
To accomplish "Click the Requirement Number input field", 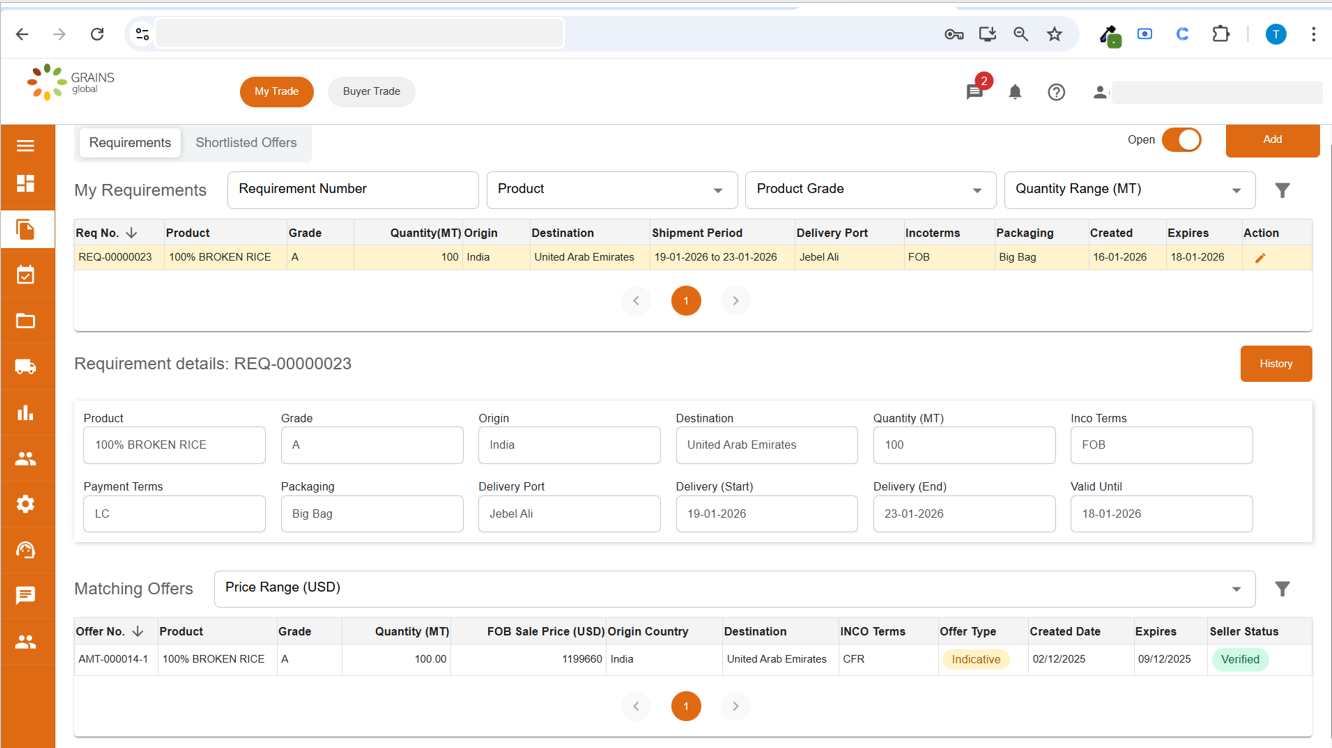I will point(352,190).
